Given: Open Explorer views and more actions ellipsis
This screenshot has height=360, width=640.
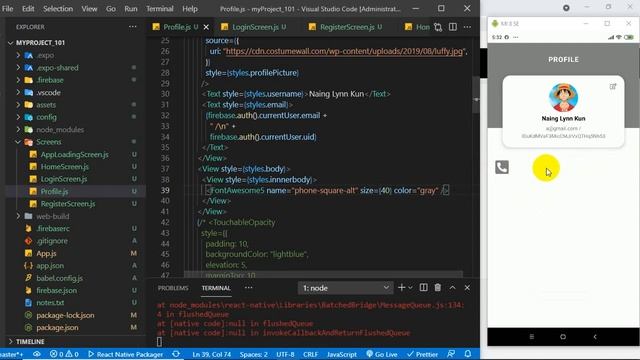Looking at the screenshot, I should tap(133, 27).
